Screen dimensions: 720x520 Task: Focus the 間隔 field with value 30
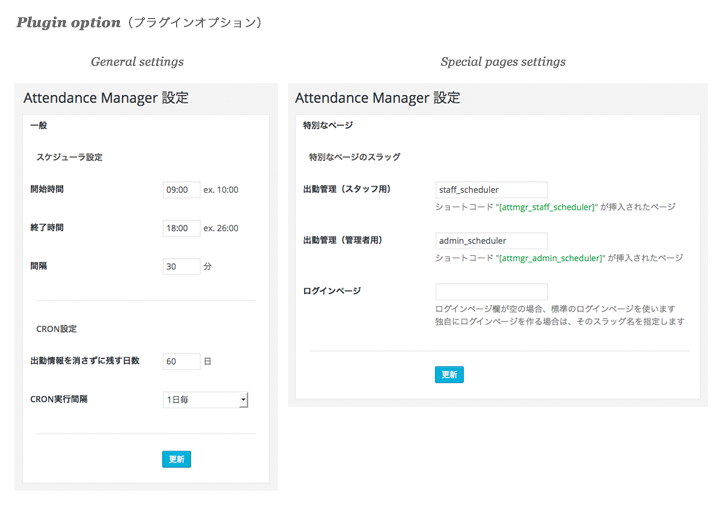click(x=181, y=266)
